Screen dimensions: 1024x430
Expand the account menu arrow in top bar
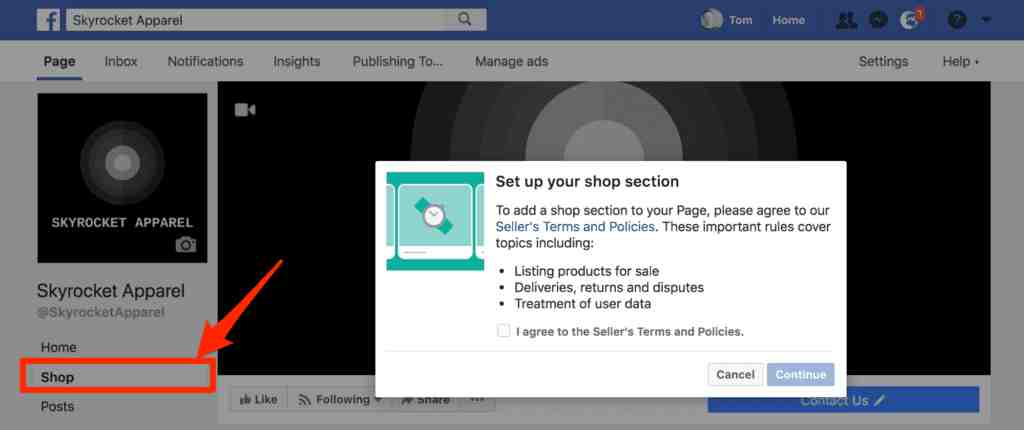point(985,20)
